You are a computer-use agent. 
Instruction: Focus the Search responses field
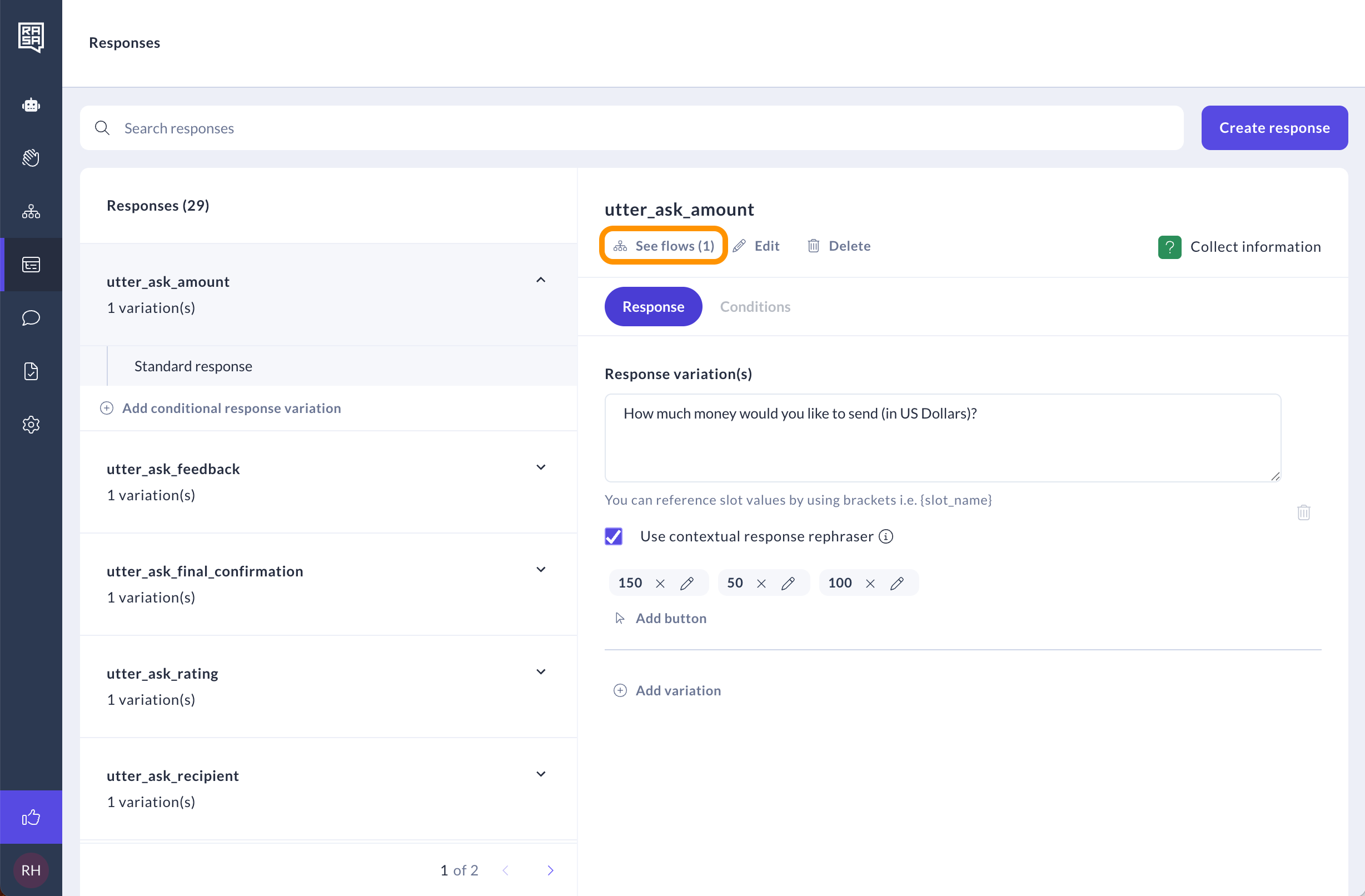point(631,128)
